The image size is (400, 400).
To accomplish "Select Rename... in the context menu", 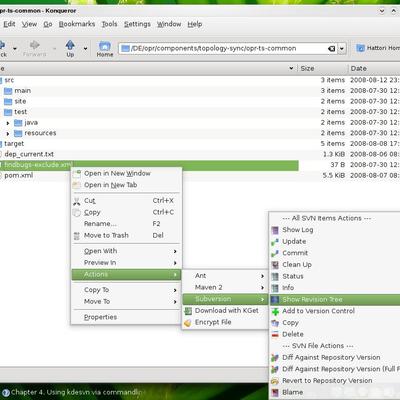I will pos(126,224).
